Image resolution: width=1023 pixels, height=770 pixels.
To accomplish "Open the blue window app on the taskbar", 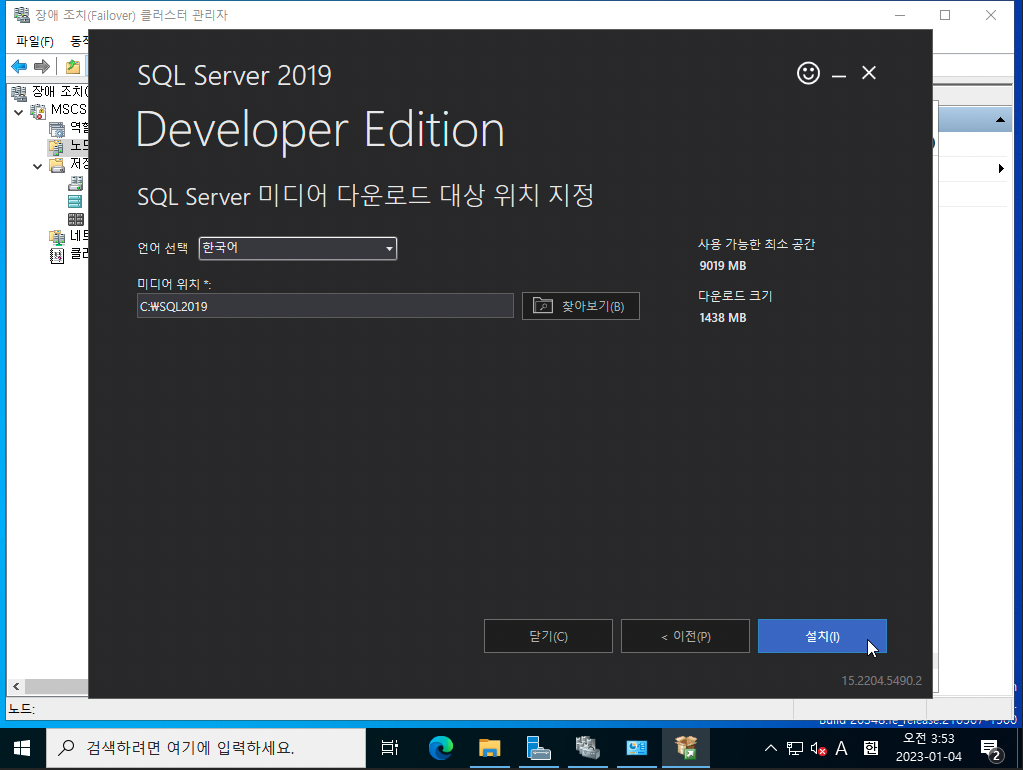I will click(636, 748).
